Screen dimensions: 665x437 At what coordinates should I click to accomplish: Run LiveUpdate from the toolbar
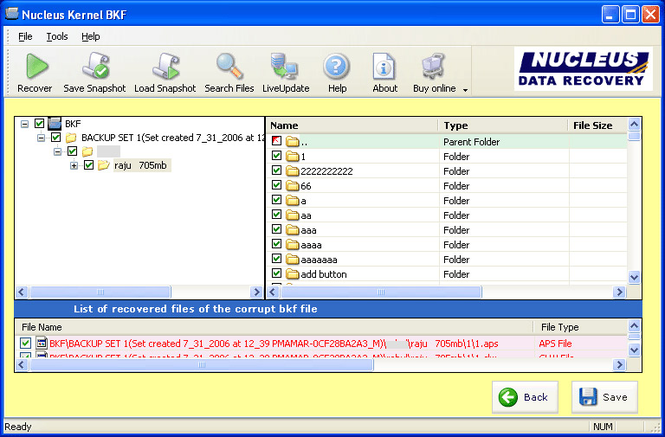[285, 66]
